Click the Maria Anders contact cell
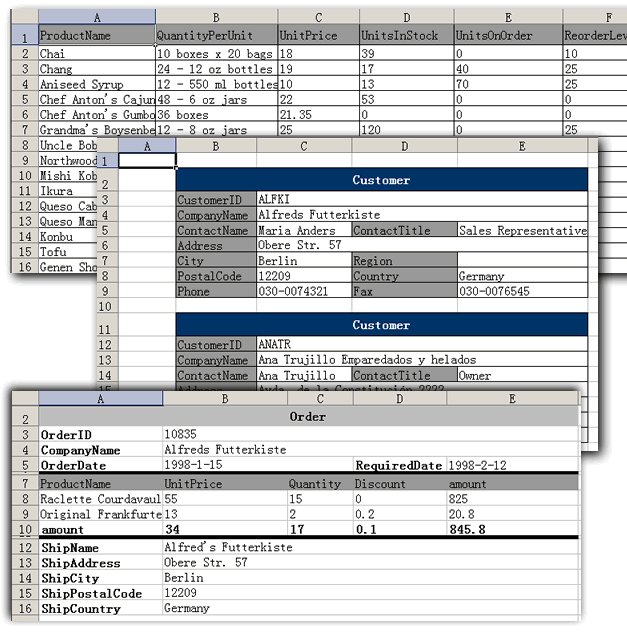This screenshot has height=643, width=627. [304, 230]
